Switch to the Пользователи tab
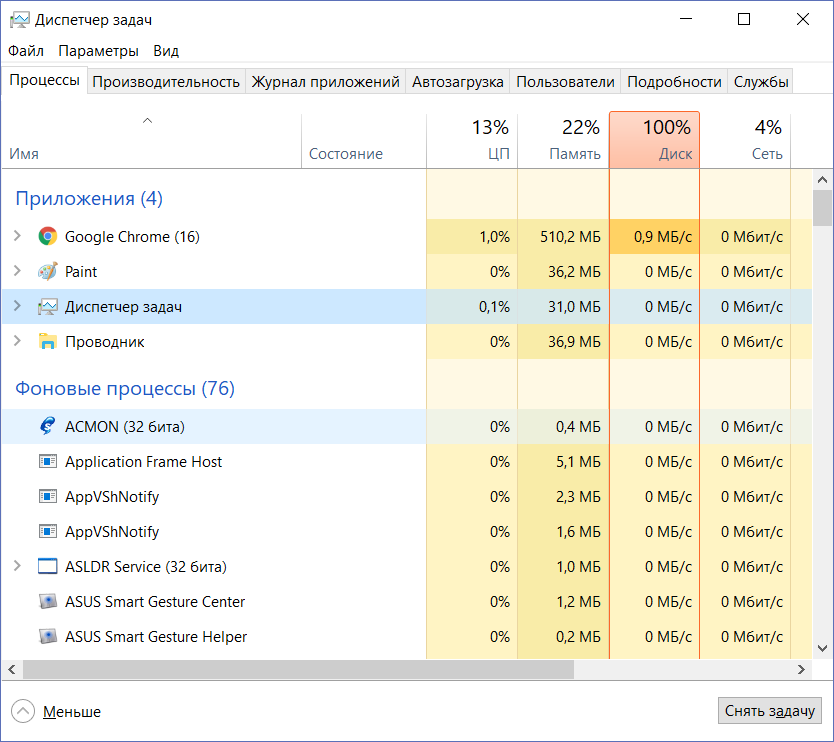This screenshot has height=742, width=834. coord(565,81)
